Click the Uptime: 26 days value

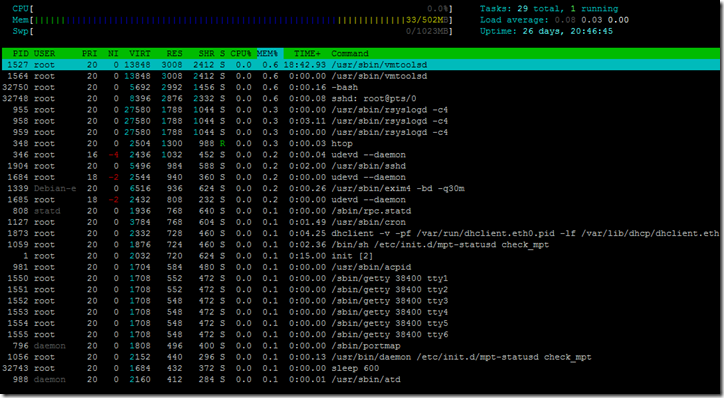(567, 31)
